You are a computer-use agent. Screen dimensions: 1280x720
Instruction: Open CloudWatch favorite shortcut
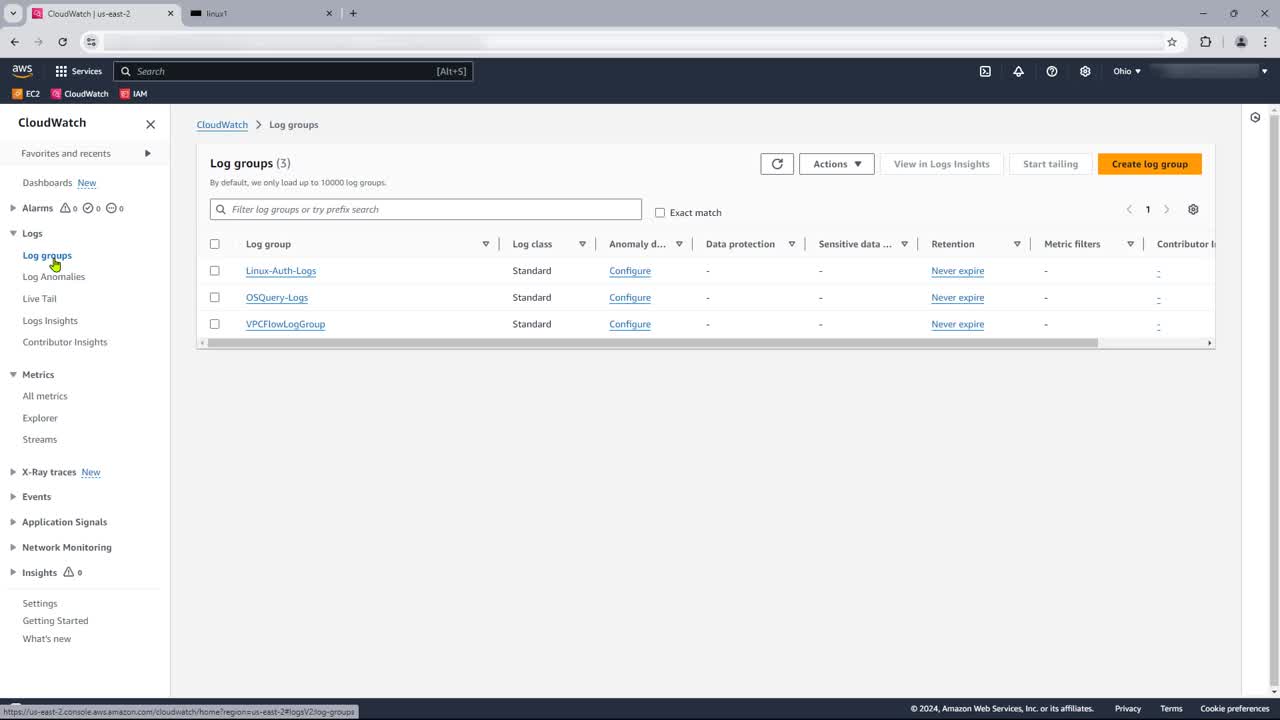coord(79,94)
